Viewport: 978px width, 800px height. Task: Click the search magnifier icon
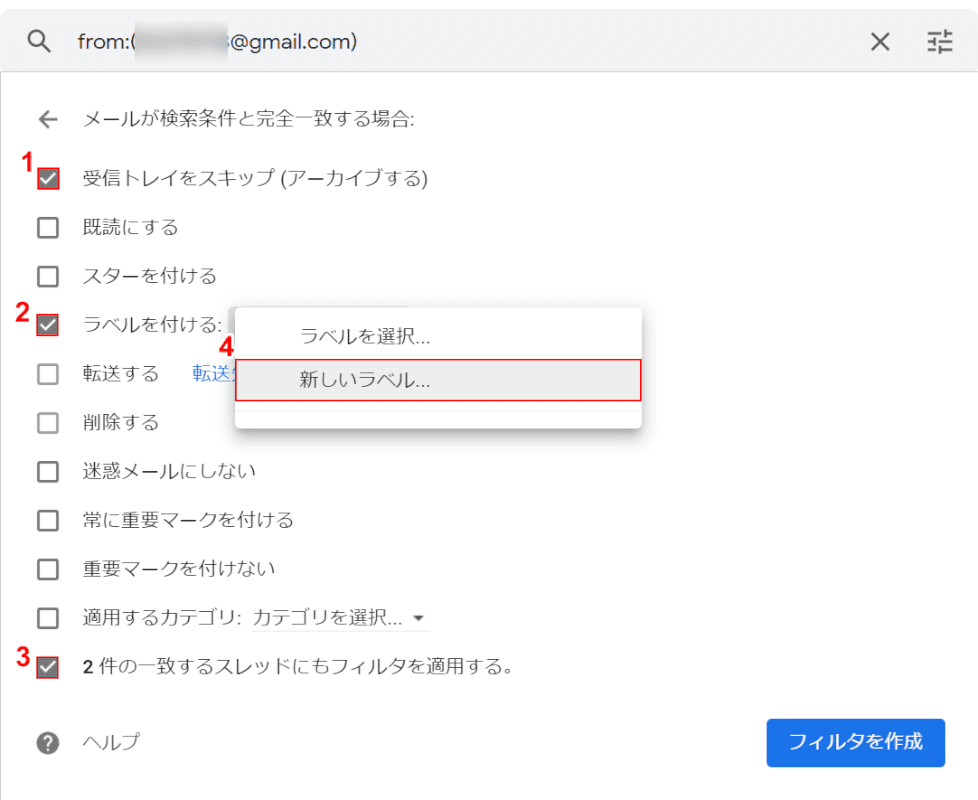point(39,42)
